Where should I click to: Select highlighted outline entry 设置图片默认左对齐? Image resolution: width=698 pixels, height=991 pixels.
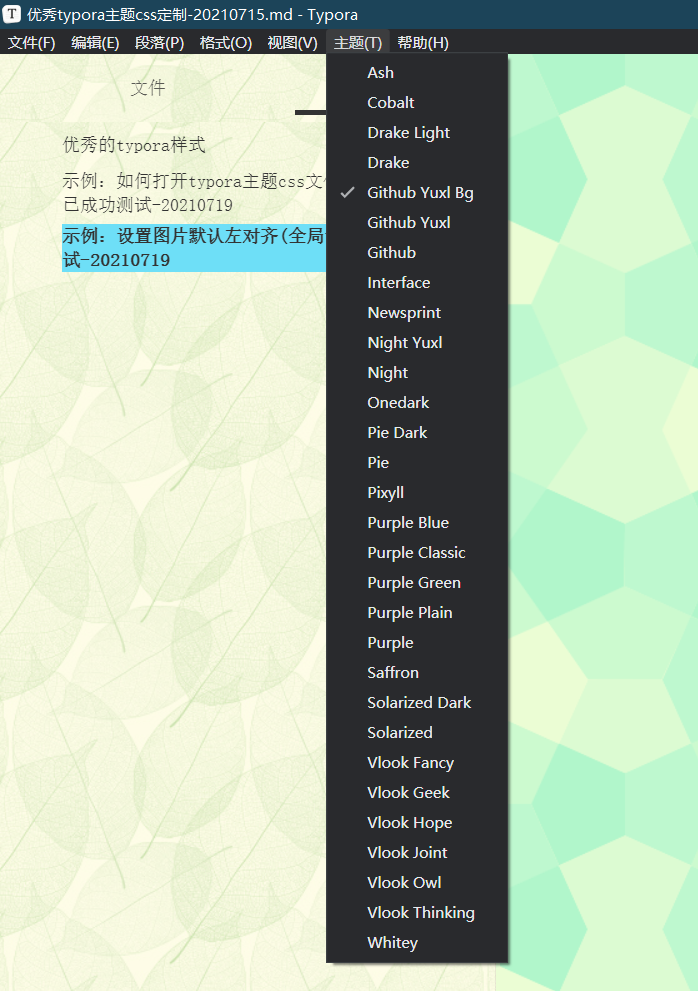[193, 248]
